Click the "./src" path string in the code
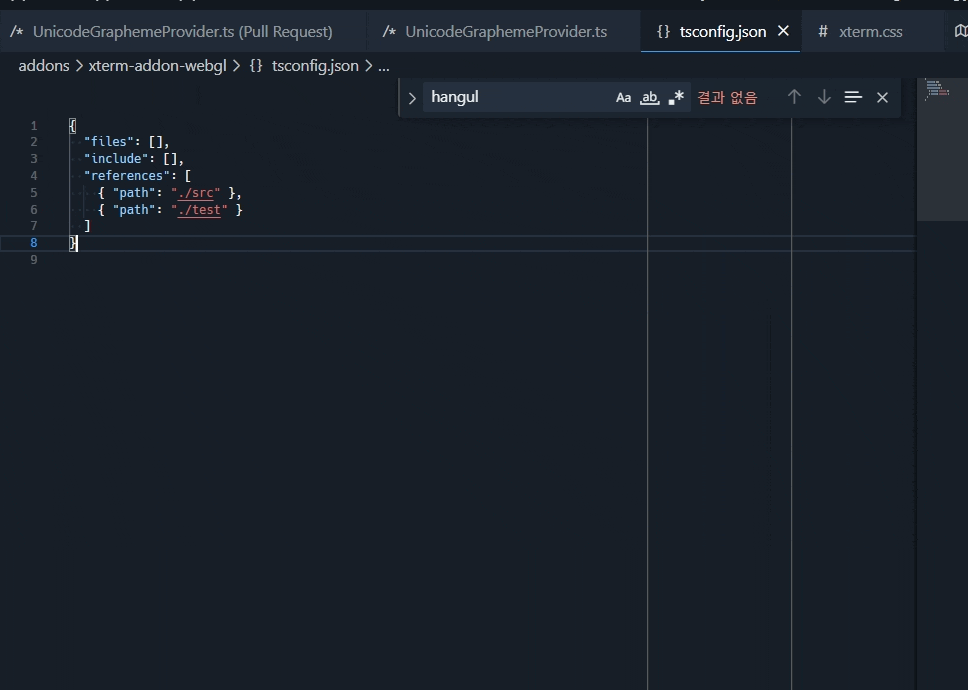Screen dimensions: 968x690 coord(197,193)
